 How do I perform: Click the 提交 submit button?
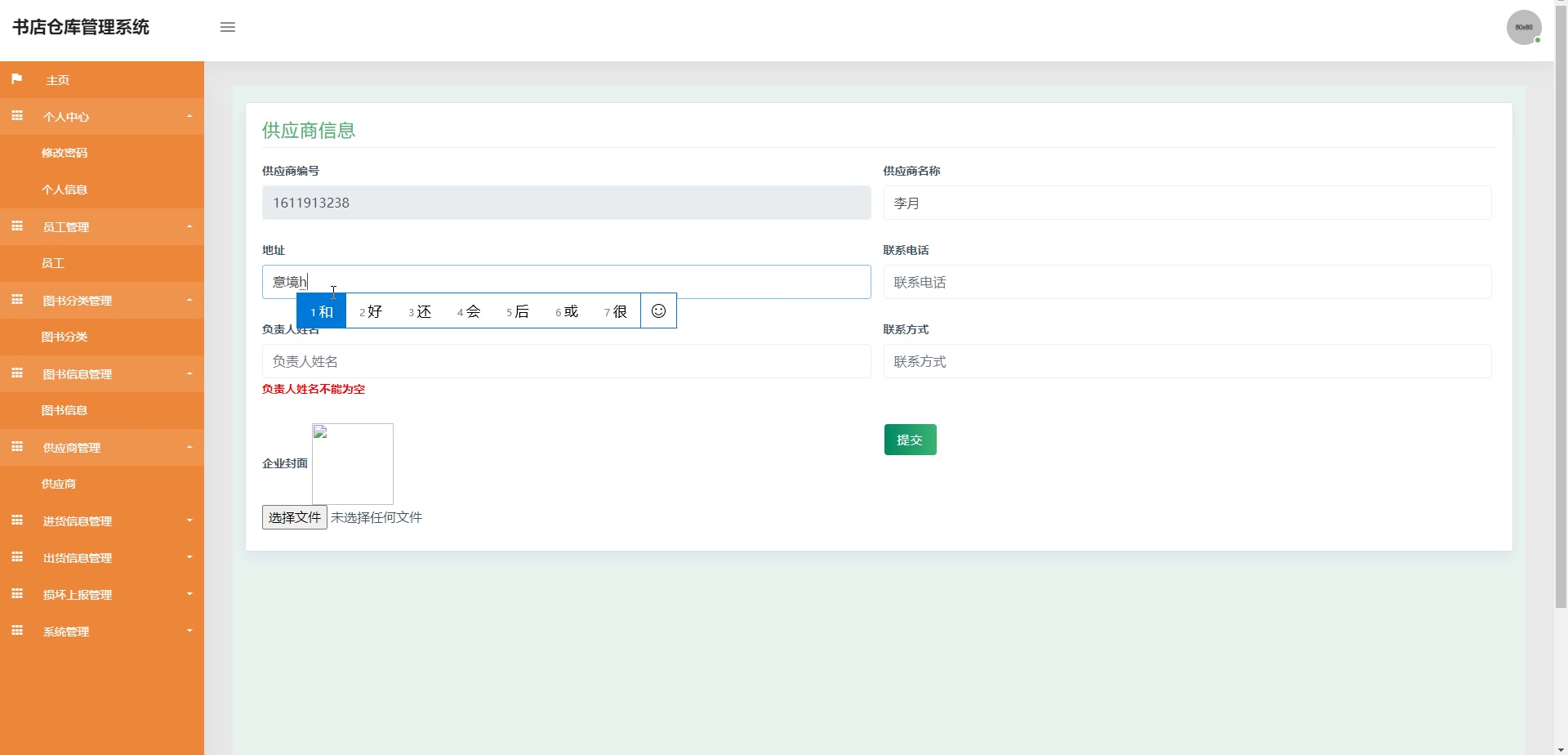click(910, 439)
